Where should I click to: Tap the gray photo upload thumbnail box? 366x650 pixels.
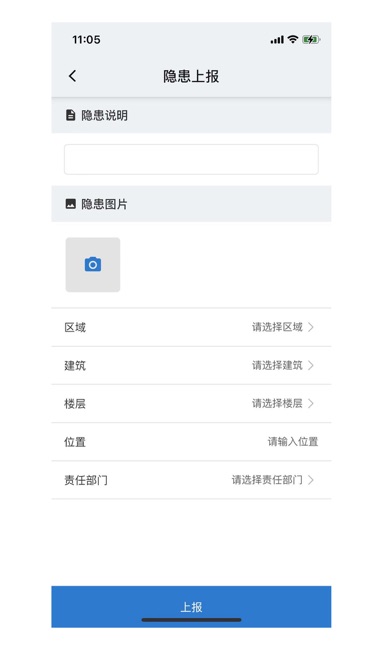click(x=93, y=264)
